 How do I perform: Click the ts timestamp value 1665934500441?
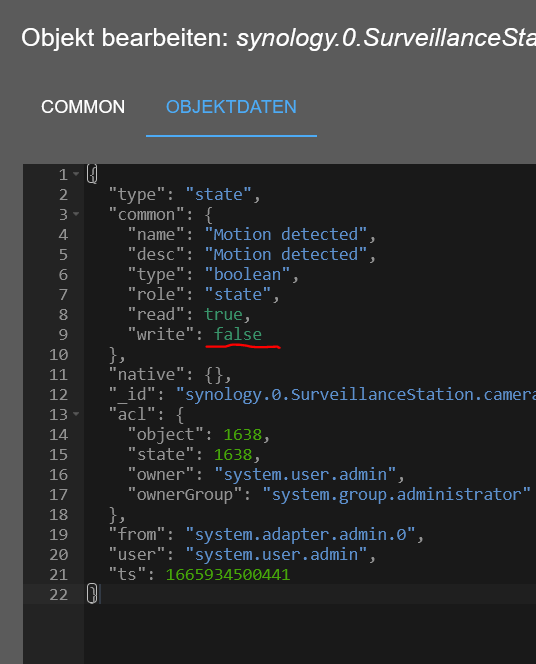point(228,575)
